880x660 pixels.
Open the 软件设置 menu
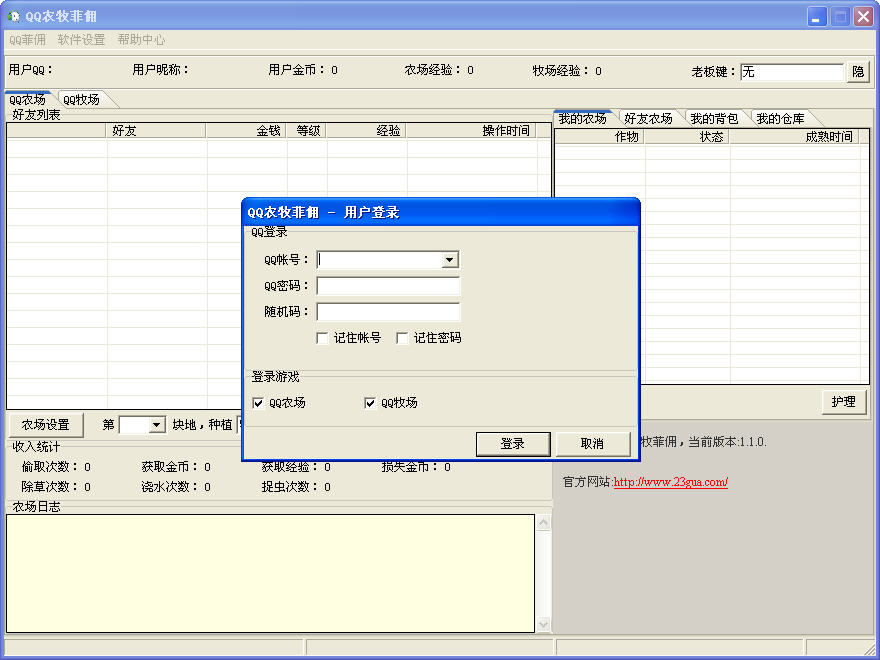pyautogui.click(x=81, y=40)
